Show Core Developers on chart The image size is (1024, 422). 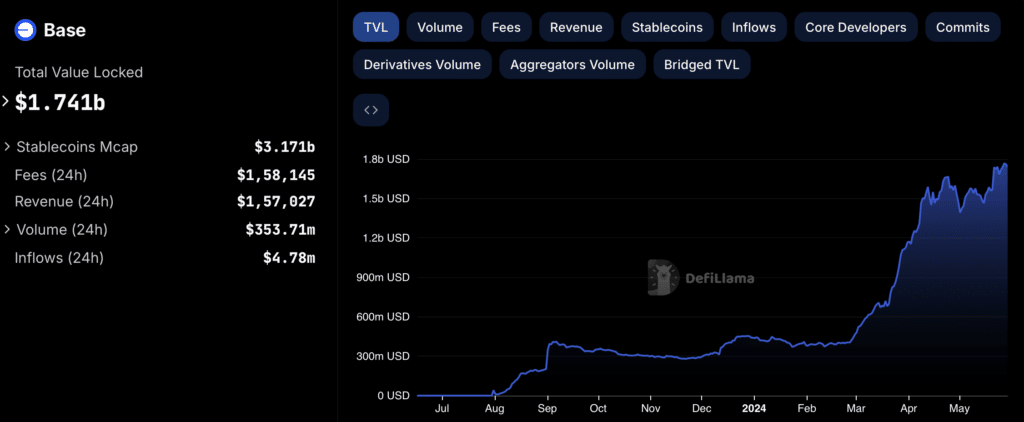coord(856,27)
